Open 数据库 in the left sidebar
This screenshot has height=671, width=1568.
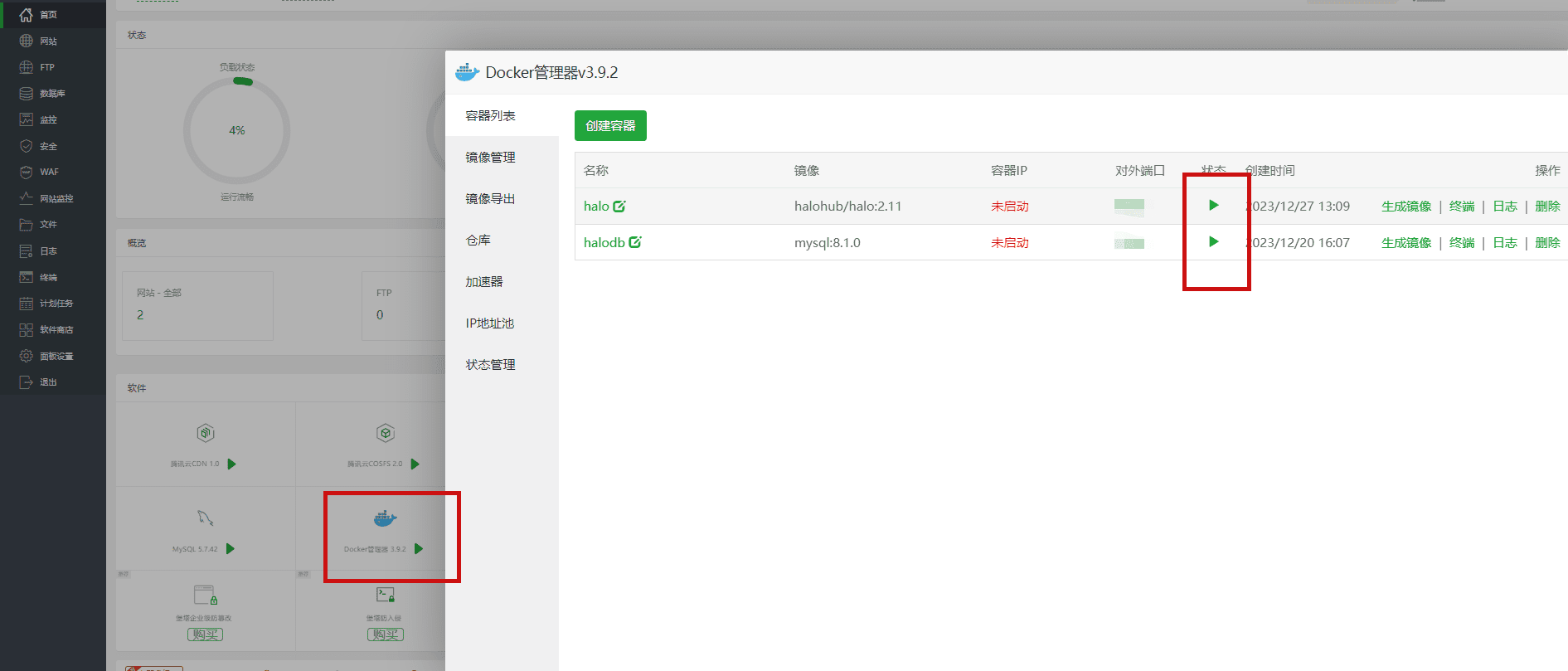click(x=51, y=94)
